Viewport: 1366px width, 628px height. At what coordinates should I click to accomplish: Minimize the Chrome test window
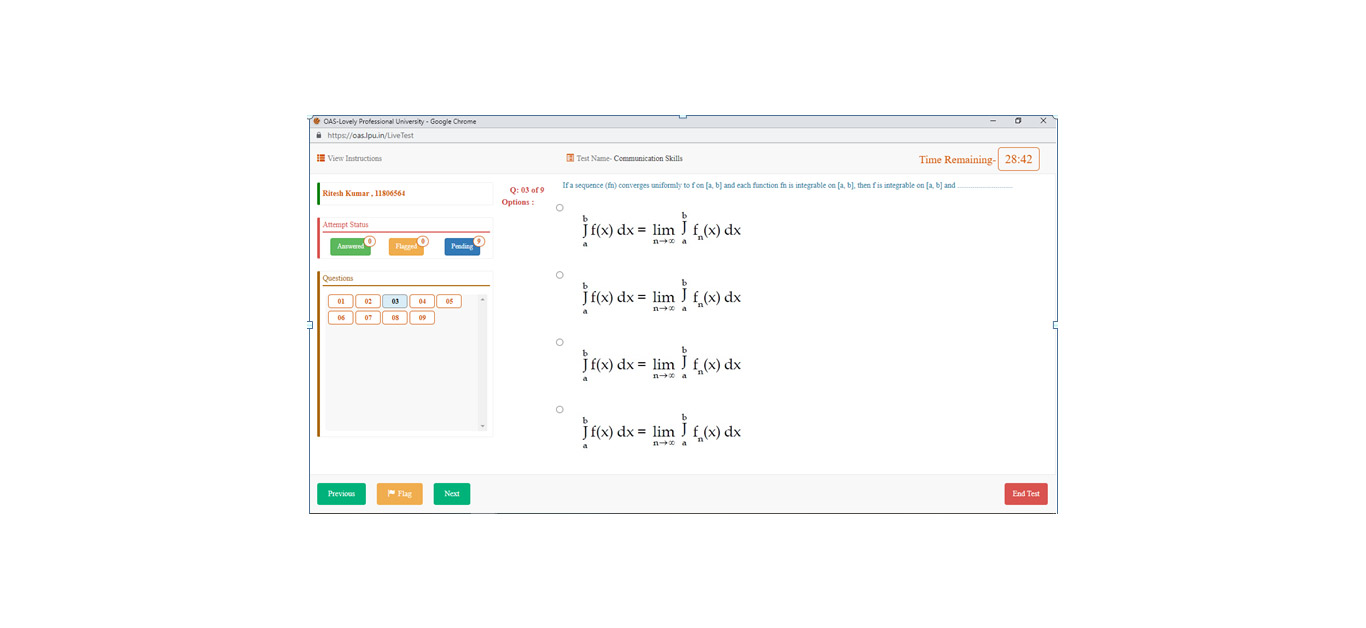pos(993,121)
